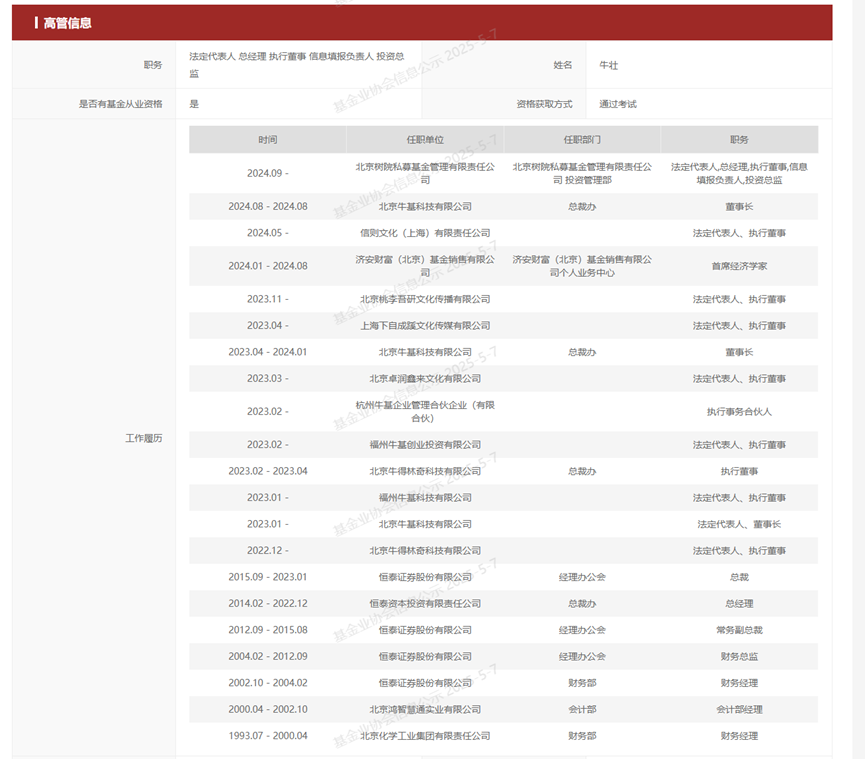Click the 高管信息 section header
The image size is (865, 759).
(x=68, y=23)
